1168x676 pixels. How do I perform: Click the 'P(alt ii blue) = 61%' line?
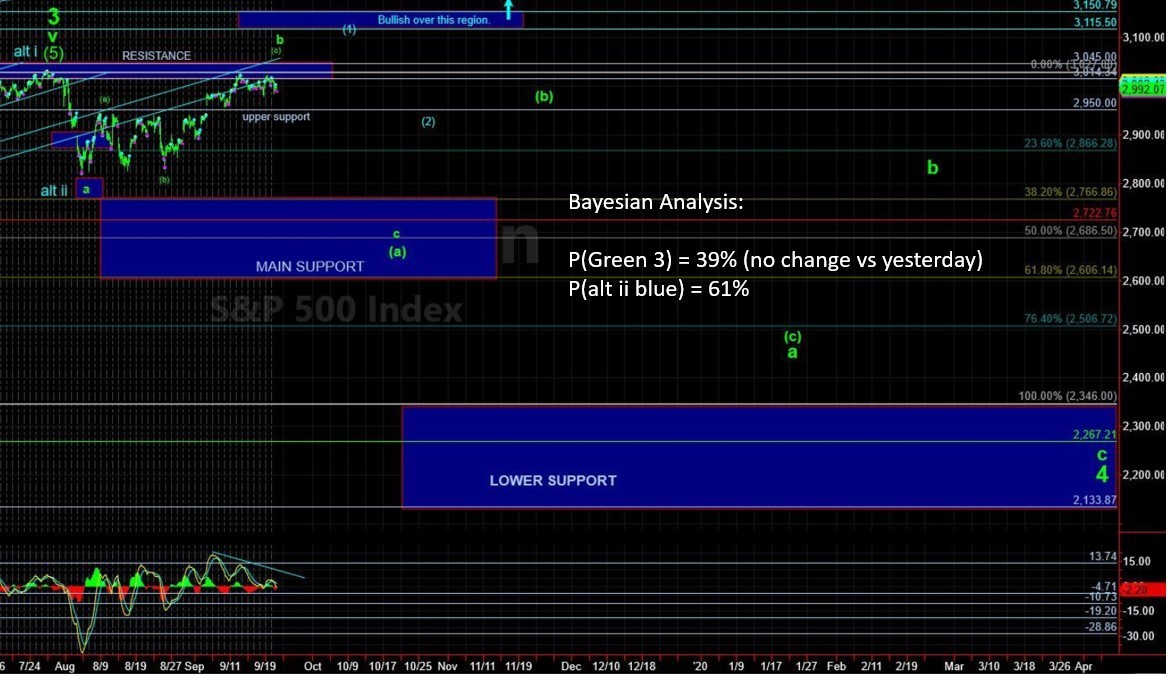pos(658,289)
